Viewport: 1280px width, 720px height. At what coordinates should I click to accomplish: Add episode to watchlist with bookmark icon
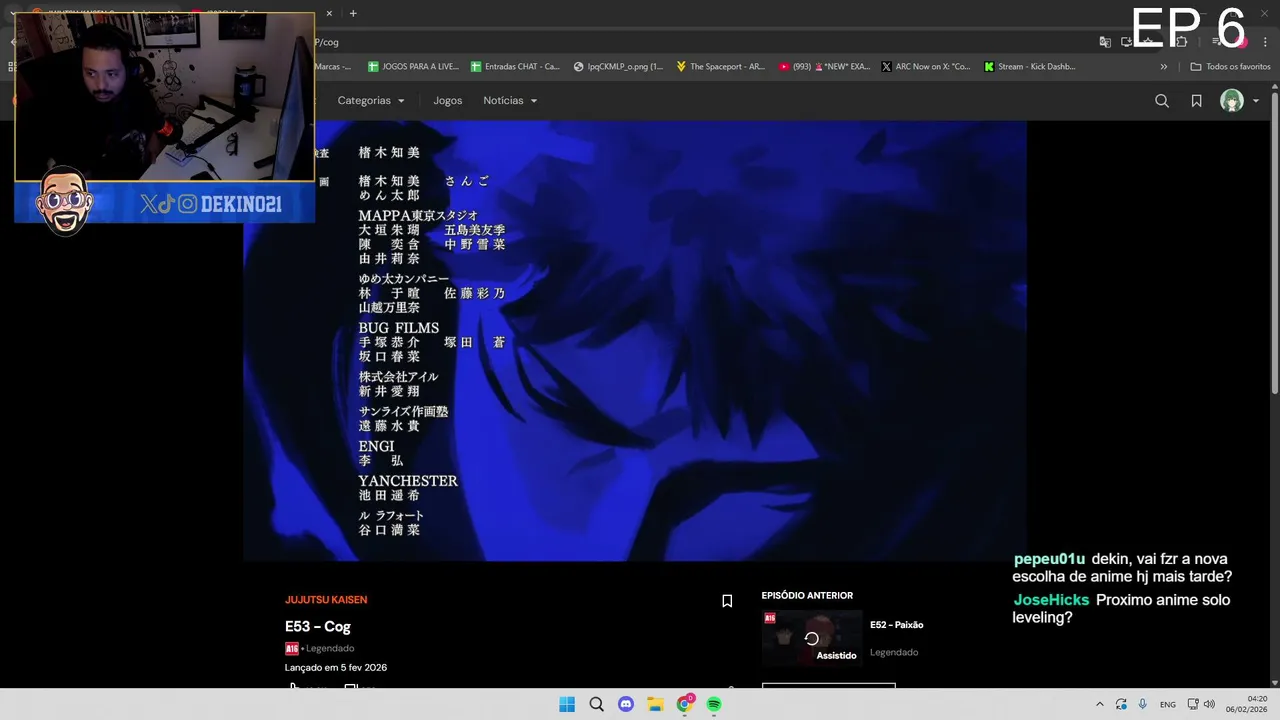coord(727,601)
